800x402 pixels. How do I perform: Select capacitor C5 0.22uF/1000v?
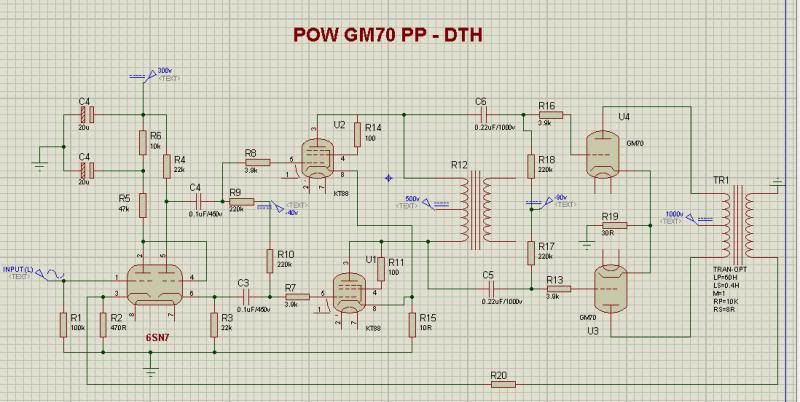pos(489,288)
